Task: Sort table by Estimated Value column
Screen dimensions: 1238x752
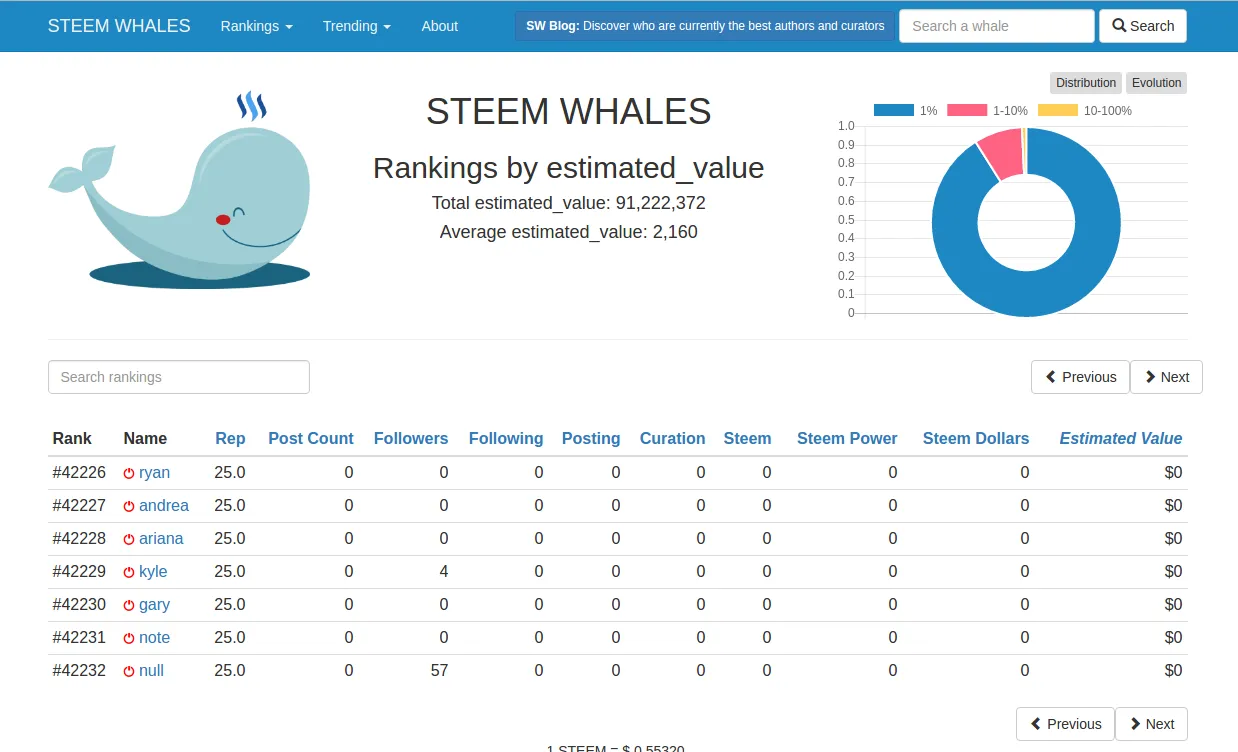Action: pyautogui.click(x=1120, y=438)
